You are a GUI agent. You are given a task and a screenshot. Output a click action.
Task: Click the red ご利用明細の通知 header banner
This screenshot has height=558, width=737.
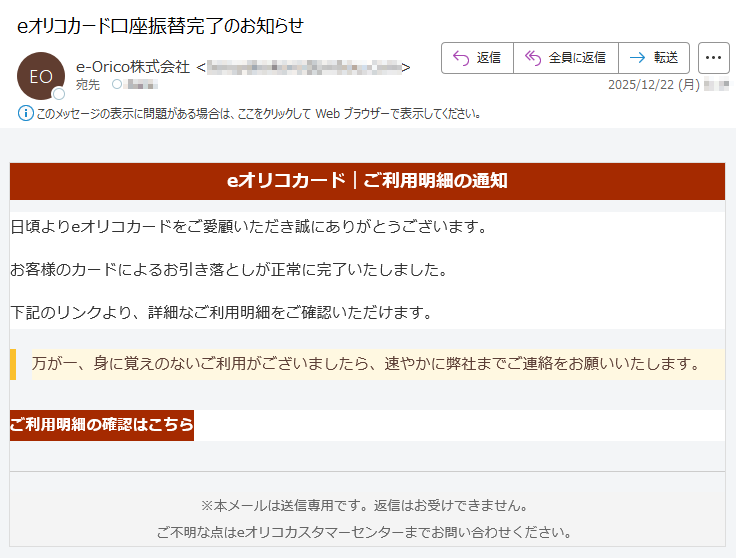pyautogui.click(x=367, y=181)
